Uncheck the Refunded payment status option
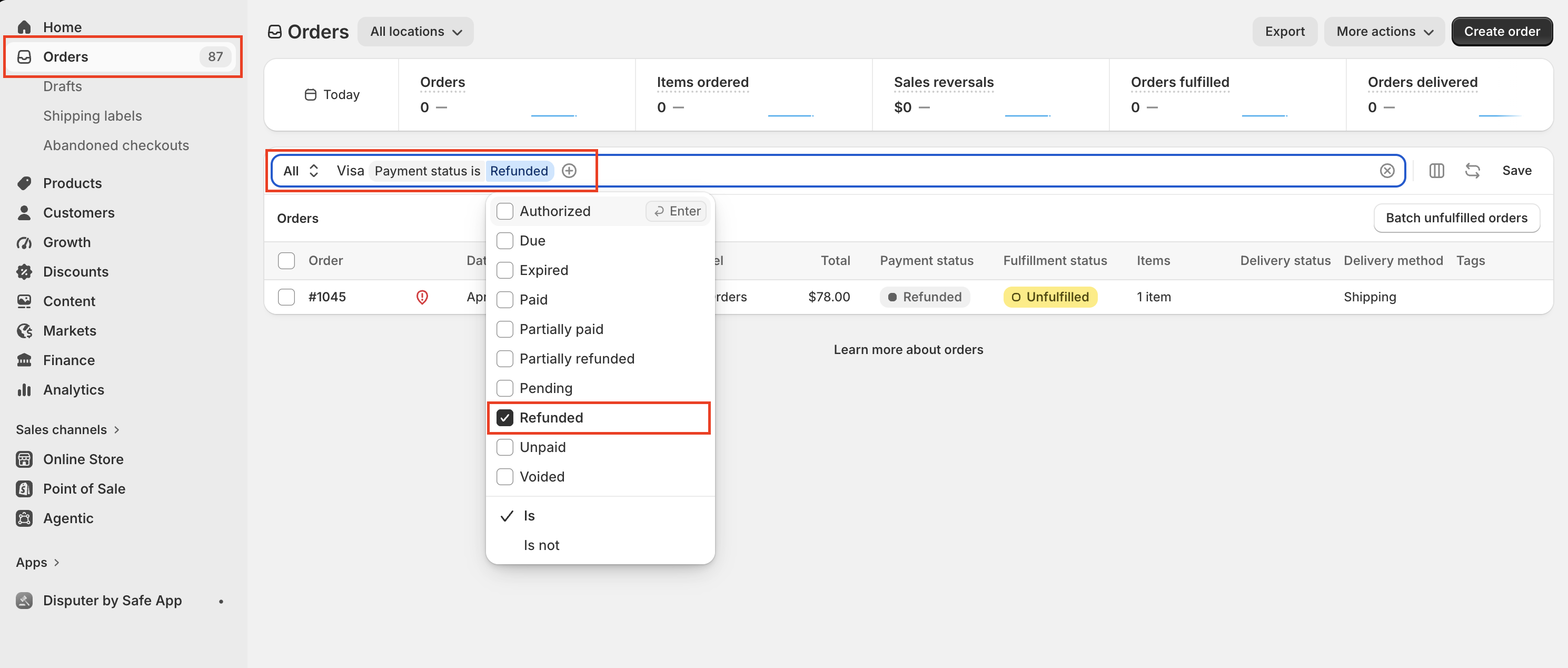The image size is (1568, 668). (504, 418)
